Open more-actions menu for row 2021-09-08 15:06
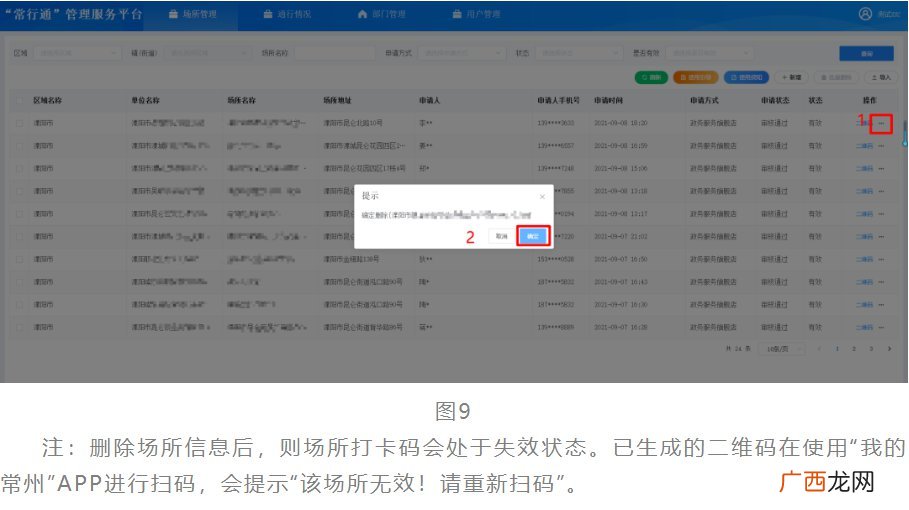909x510 pixels. pos(881,169)
